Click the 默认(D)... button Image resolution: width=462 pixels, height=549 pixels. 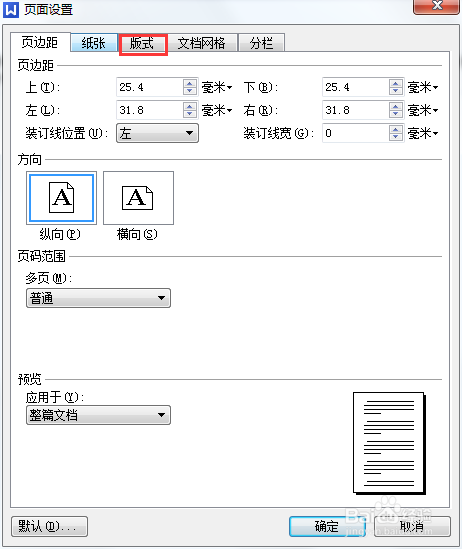pos(49,526)
